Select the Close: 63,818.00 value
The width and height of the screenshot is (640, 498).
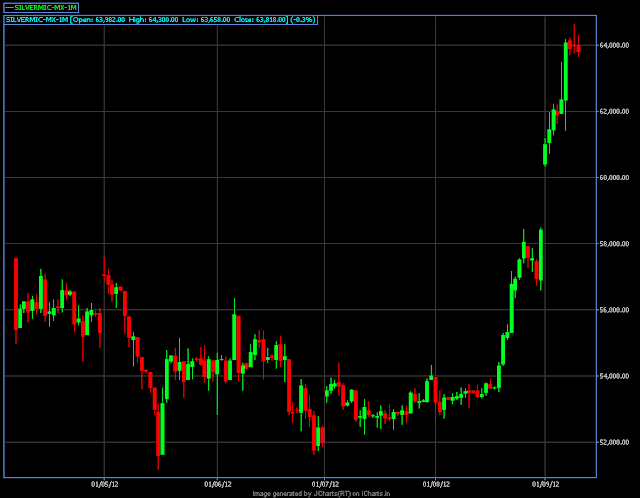[260, 20]
